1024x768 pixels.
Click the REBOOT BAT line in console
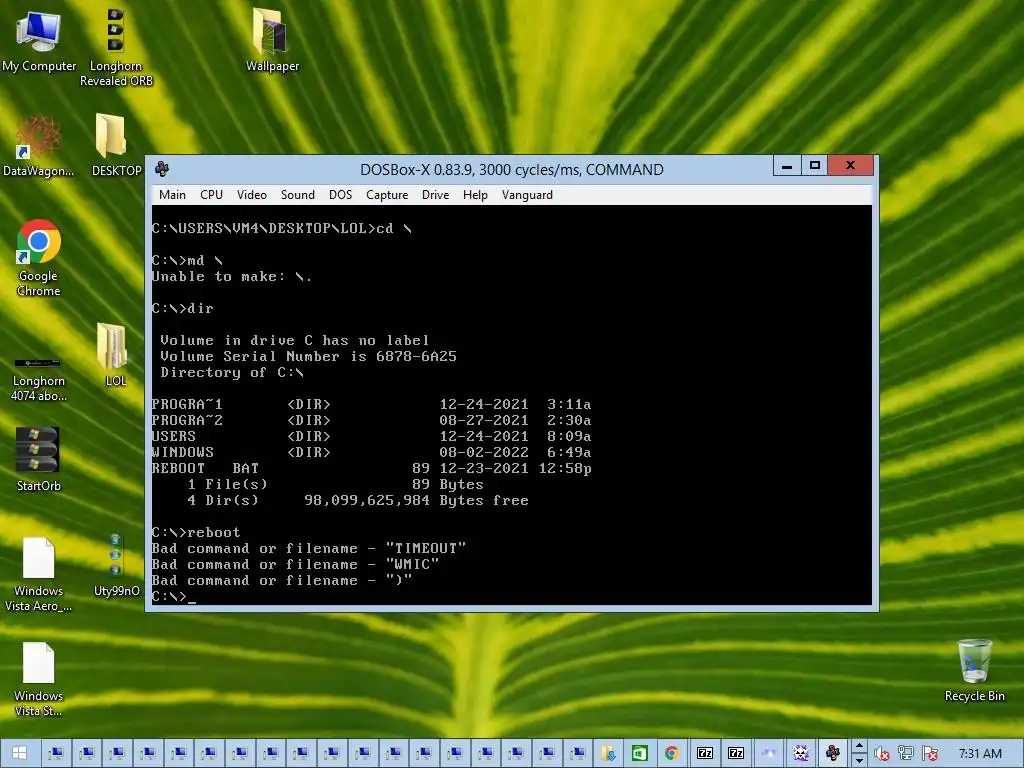372,468
